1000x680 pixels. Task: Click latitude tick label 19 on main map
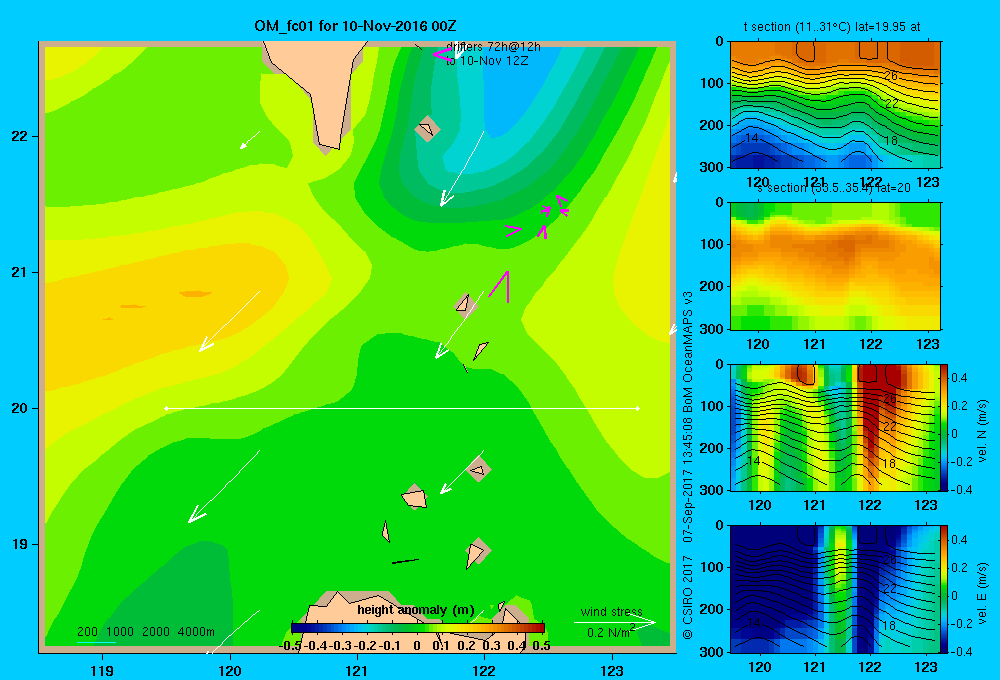(20, 544)
